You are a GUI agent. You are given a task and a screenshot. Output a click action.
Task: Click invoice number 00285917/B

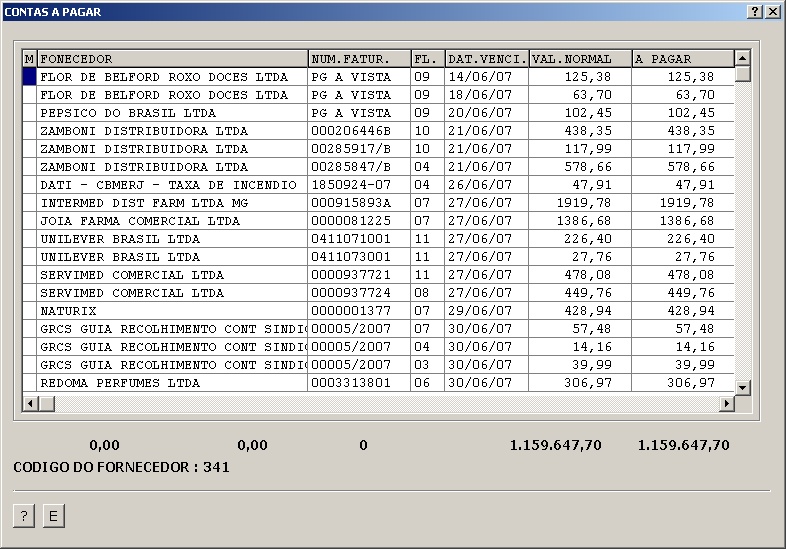(x=351, y=149)
